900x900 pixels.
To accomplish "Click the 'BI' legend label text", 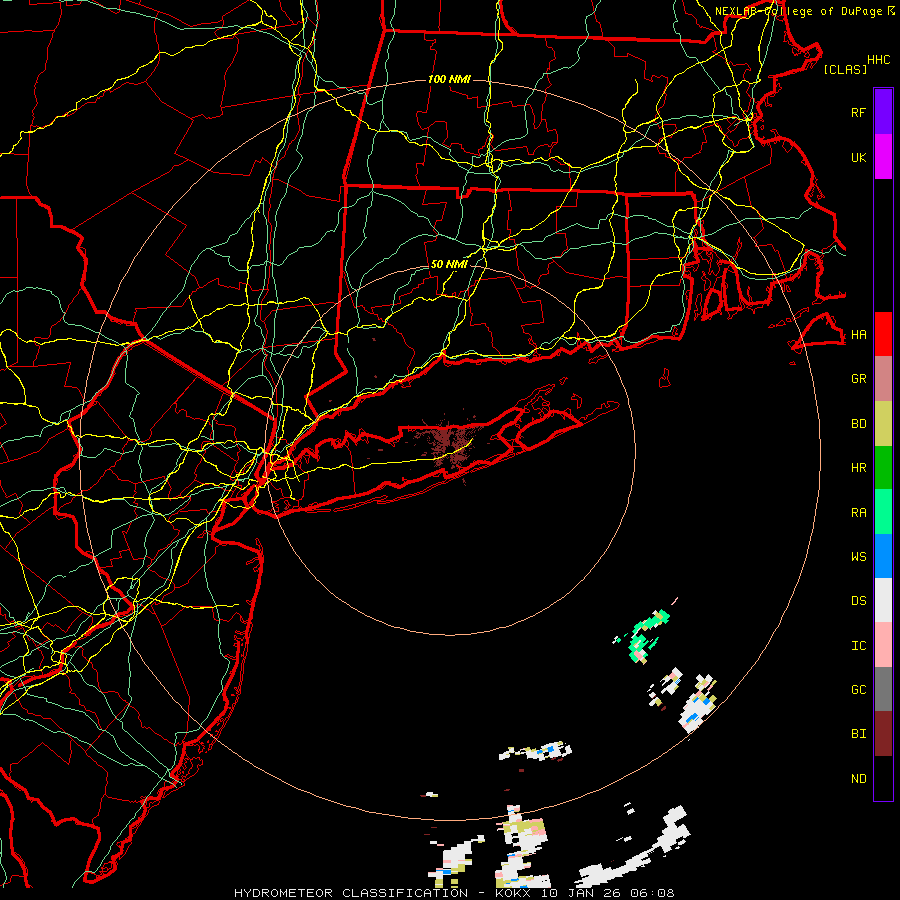I will [858, 734].
